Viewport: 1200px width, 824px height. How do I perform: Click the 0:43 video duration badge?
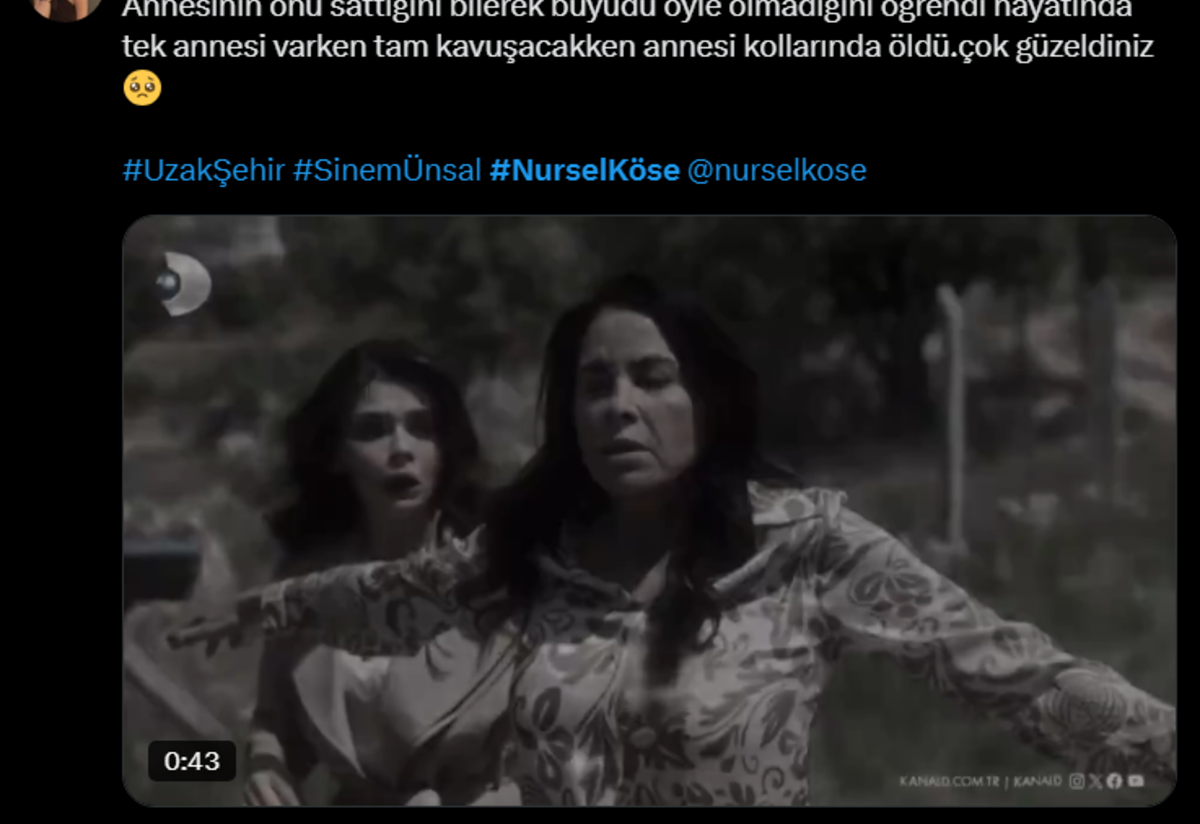pos(192,761)
